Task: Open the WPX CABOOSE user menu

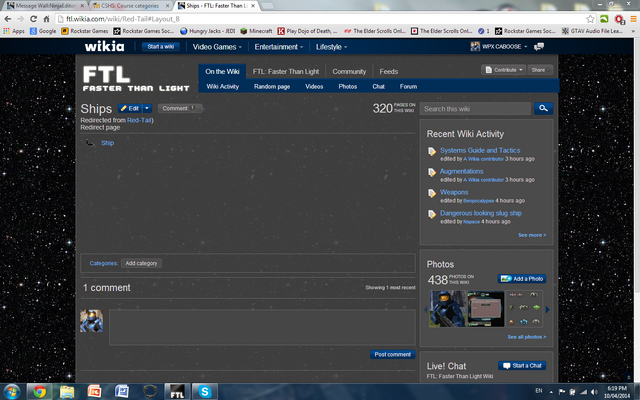Action: point(499,47)
